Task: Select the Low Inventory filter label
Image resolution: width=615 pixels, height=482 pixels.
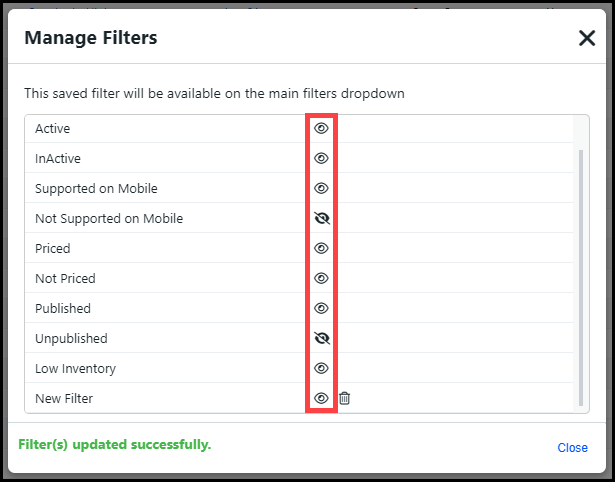Action: (x=75, y=369)
